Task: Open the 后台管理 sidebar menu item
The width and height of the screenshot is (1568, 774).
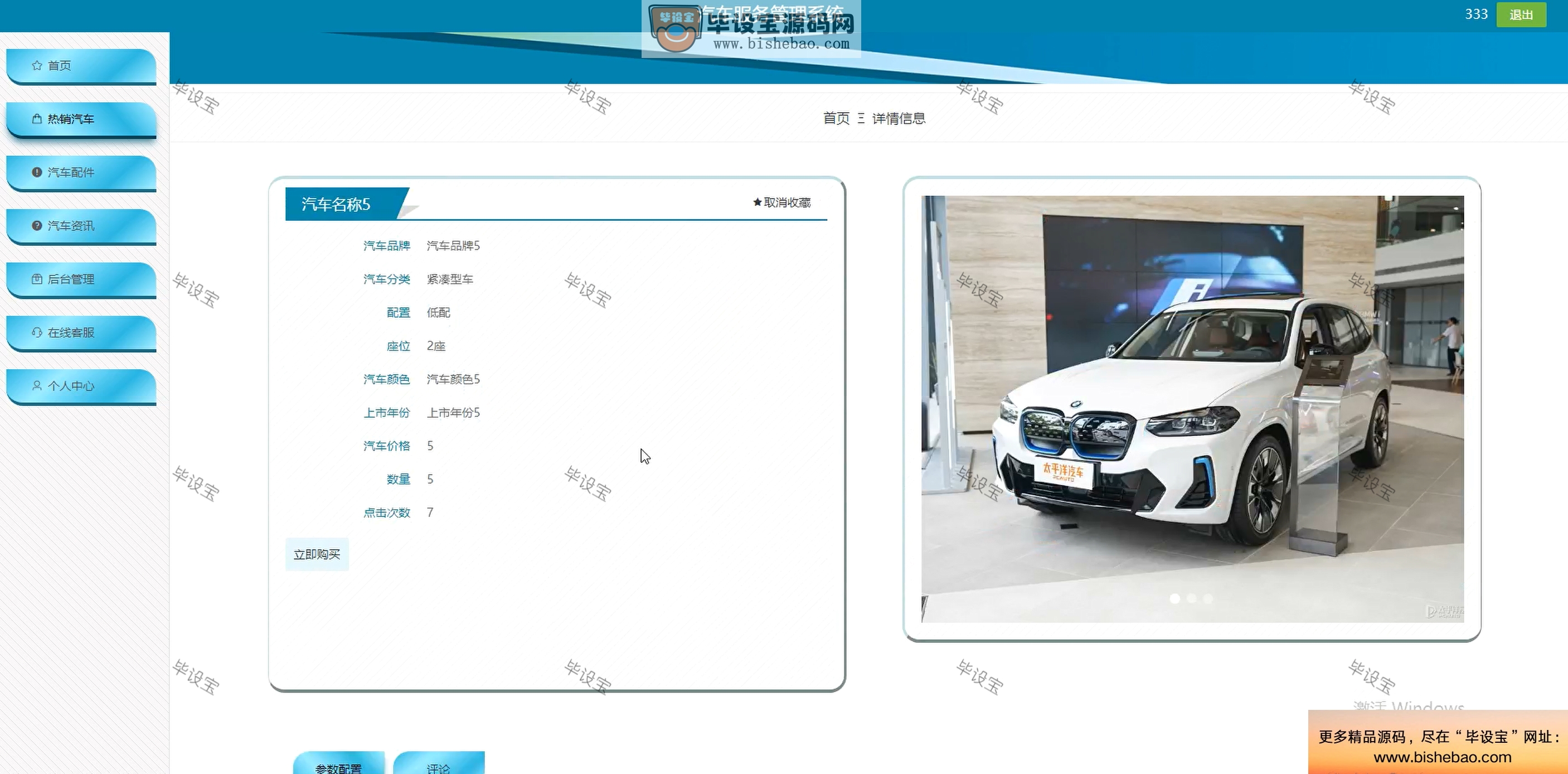Action: pyautogui.click(x=81, y=279)
